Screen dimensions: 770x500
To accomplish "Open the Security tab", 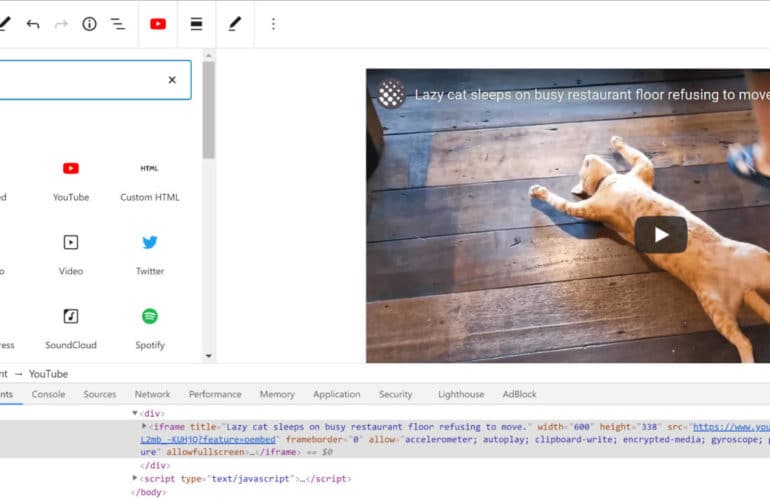I will 395,394.
